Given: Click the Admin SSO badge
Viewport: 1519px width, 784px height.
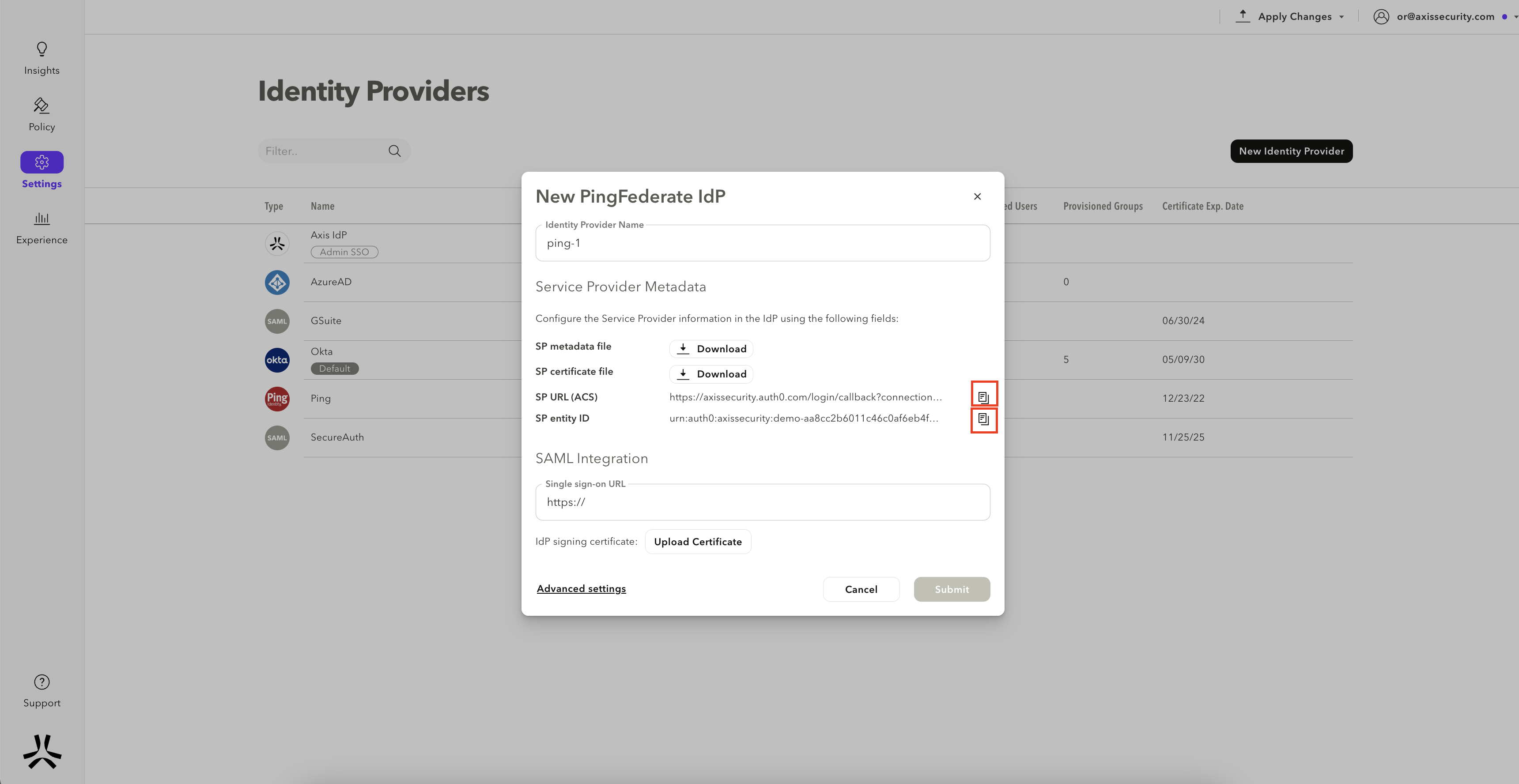Looking at the screenshot, I should point(344,252).
